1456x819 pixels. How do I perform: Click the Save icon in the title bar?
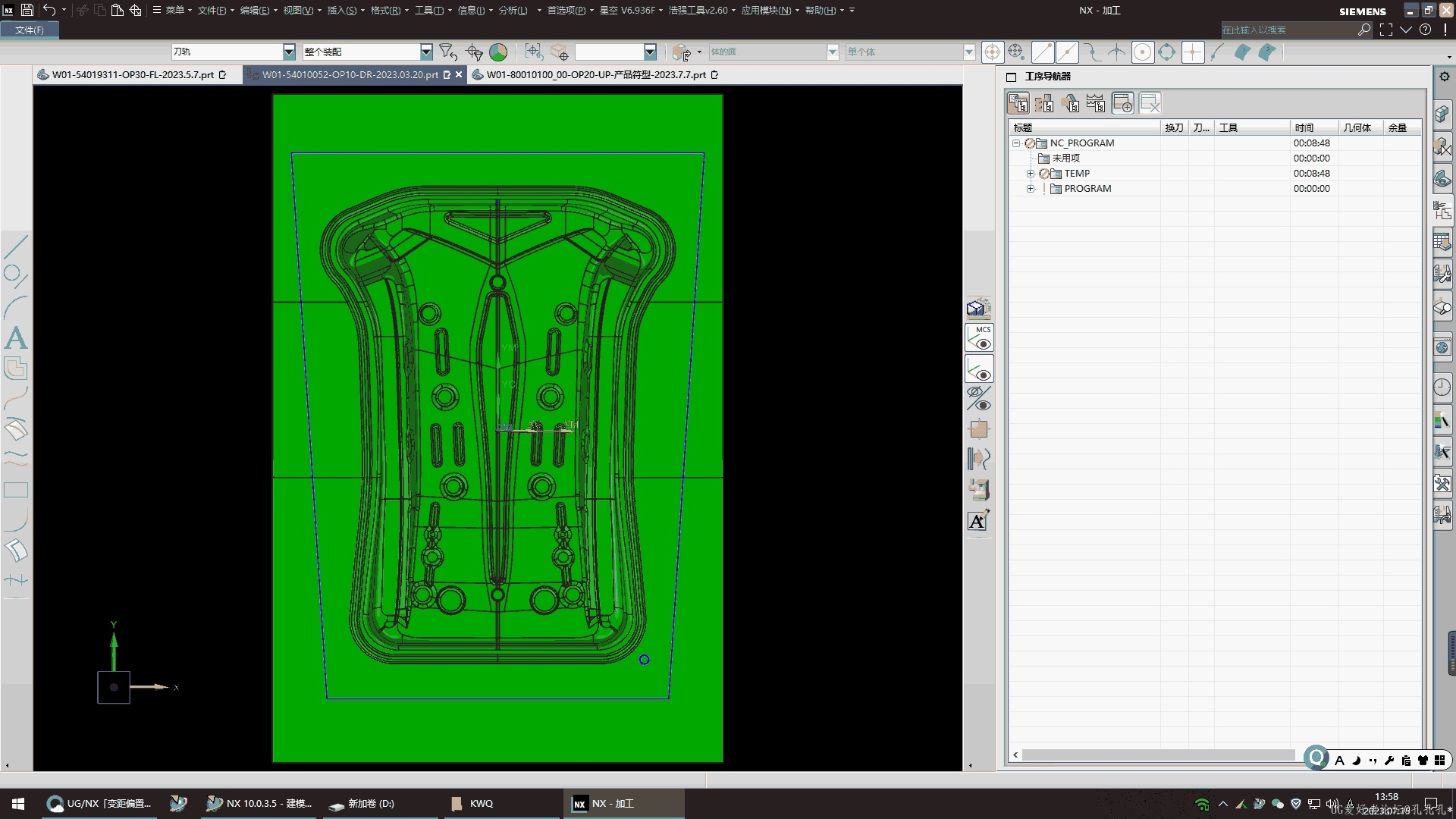tap(27, 10)
